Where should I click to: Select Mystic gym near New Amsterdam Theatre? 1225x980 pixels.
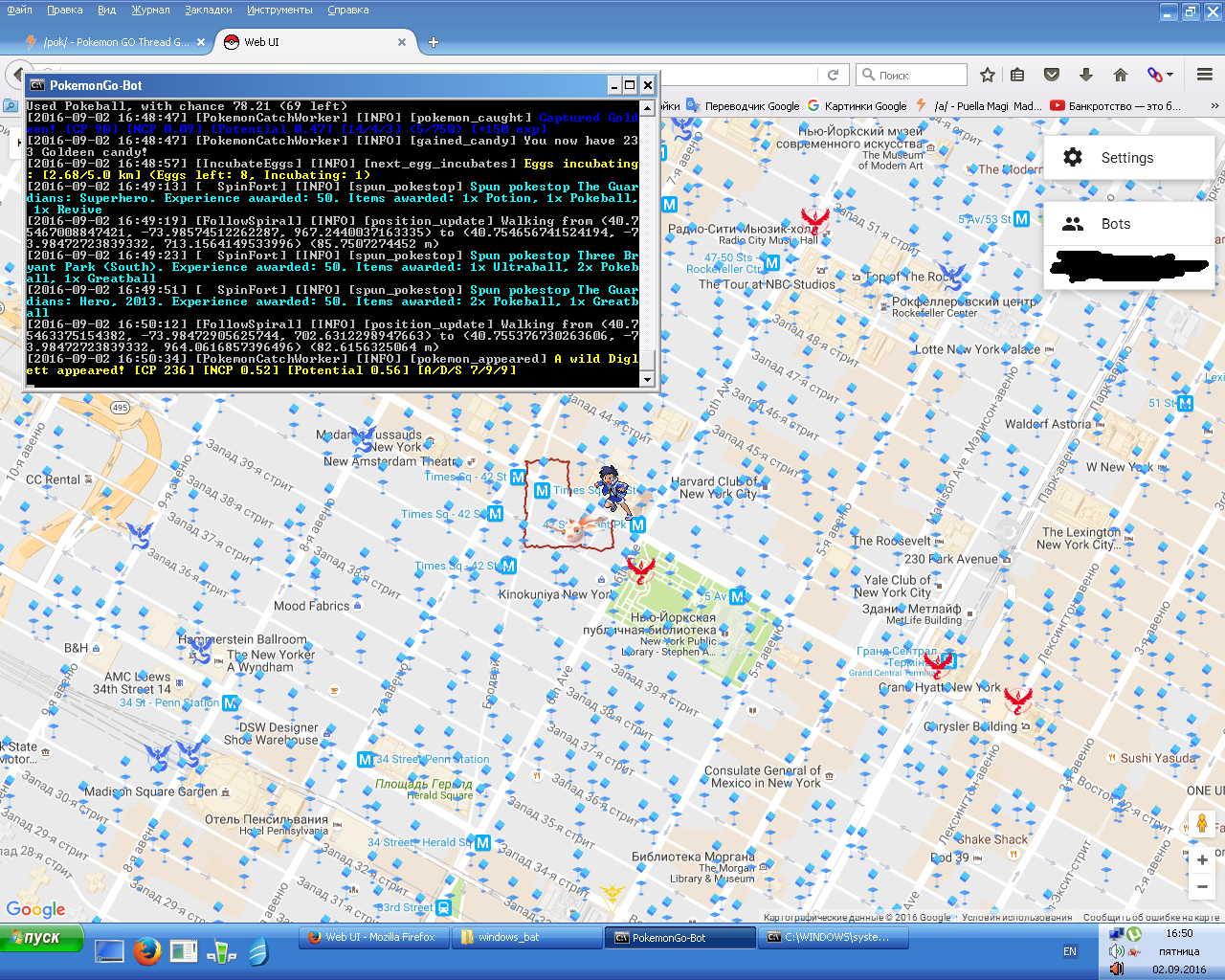click(x=362, y=439)
